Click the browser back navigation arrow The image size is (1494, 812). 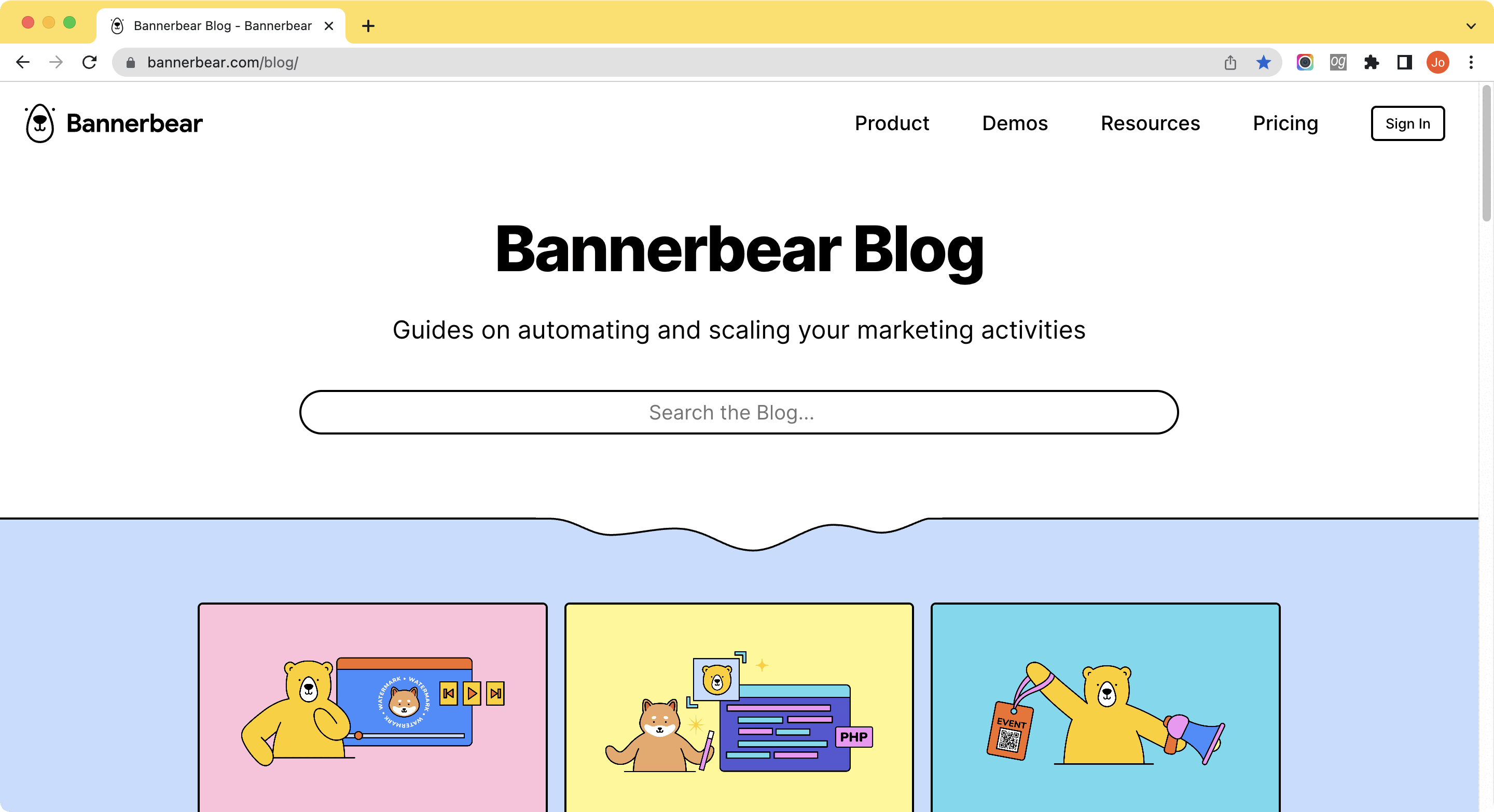(x=23, y=62)
